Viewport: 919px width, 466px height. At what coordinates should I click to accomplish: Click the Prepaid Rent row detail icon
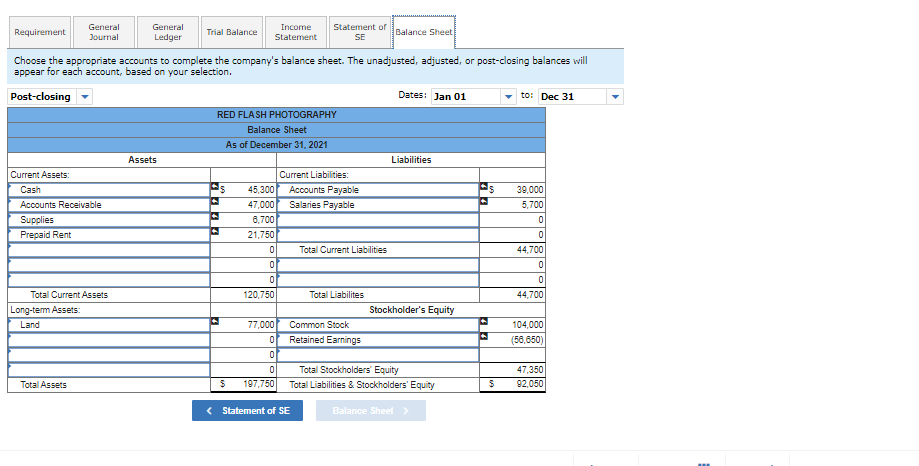click(x=215, y=232)
